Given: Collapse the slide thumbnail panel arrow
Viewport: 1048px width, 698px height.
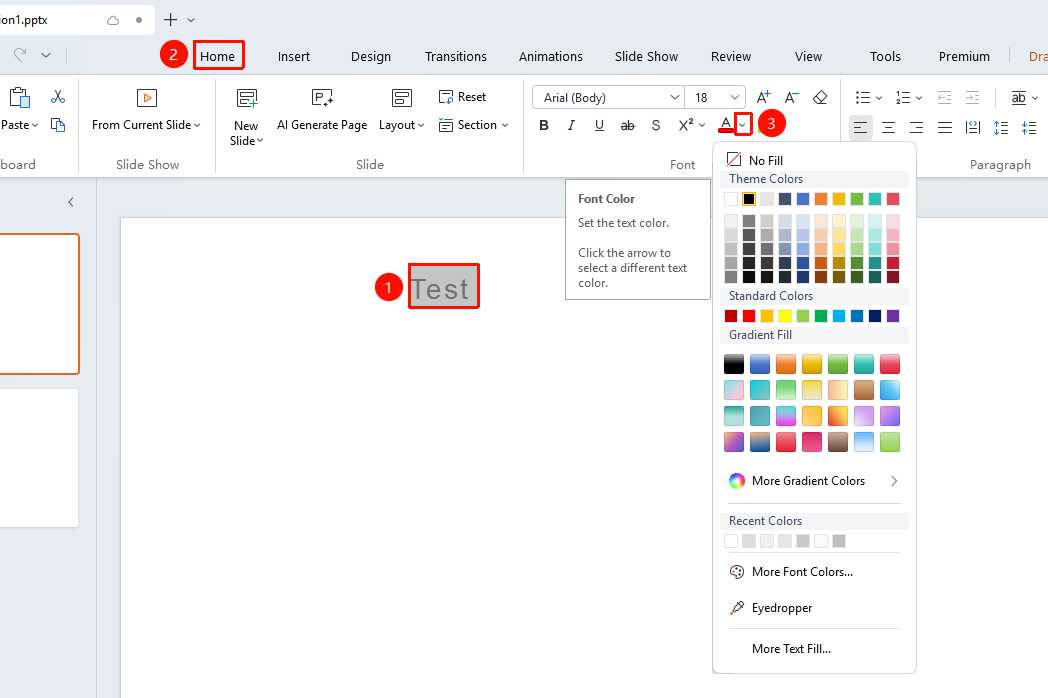Looking at the screenshot, I should pyautogui.click(x=71, y=202).
